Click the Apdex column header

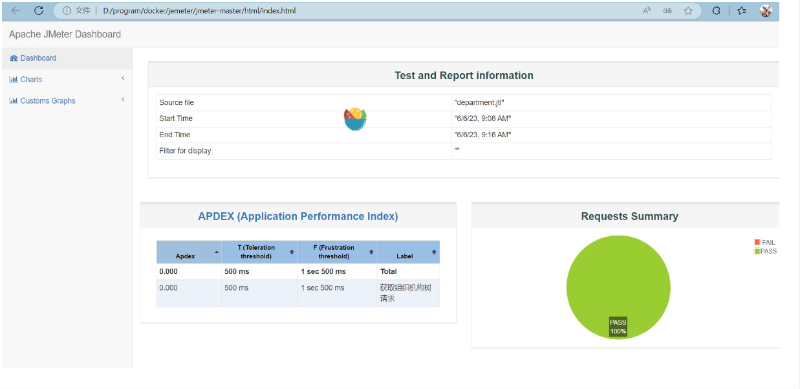(x=189, y=252)
